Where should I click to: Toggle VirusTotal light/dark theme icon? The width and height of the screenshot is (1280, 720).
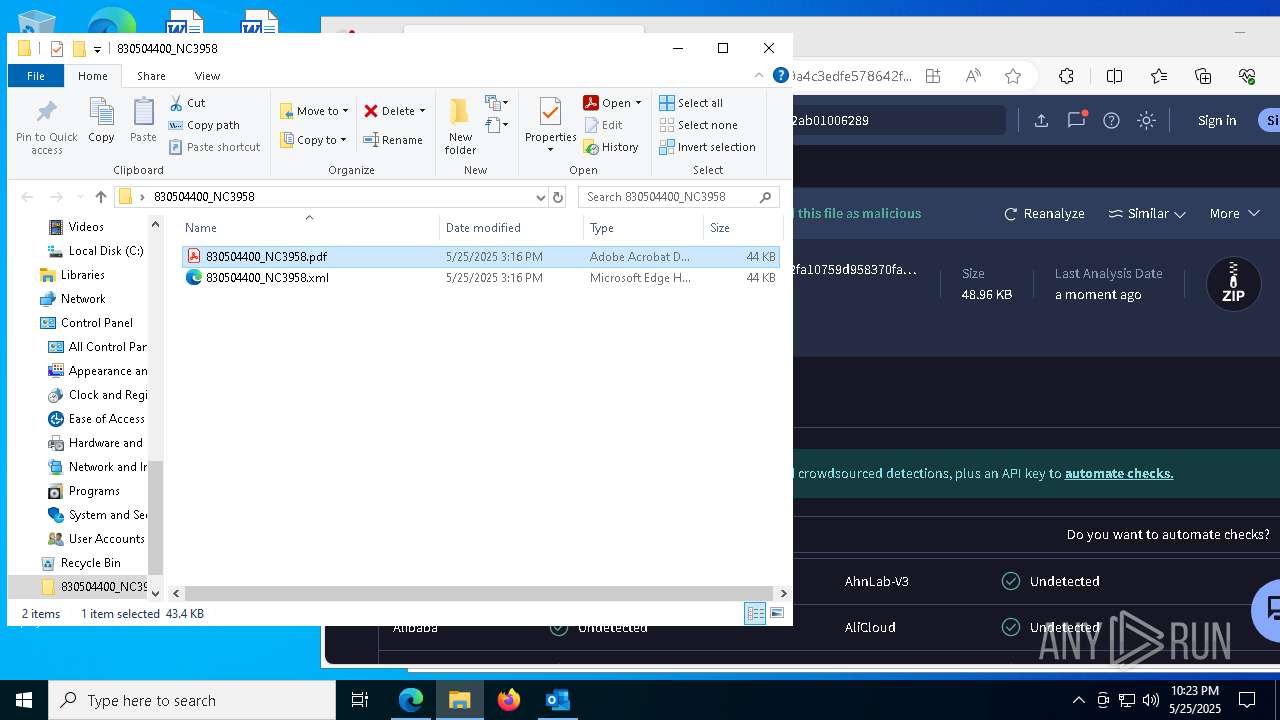pyautogui.click(x=1147, y=120)
